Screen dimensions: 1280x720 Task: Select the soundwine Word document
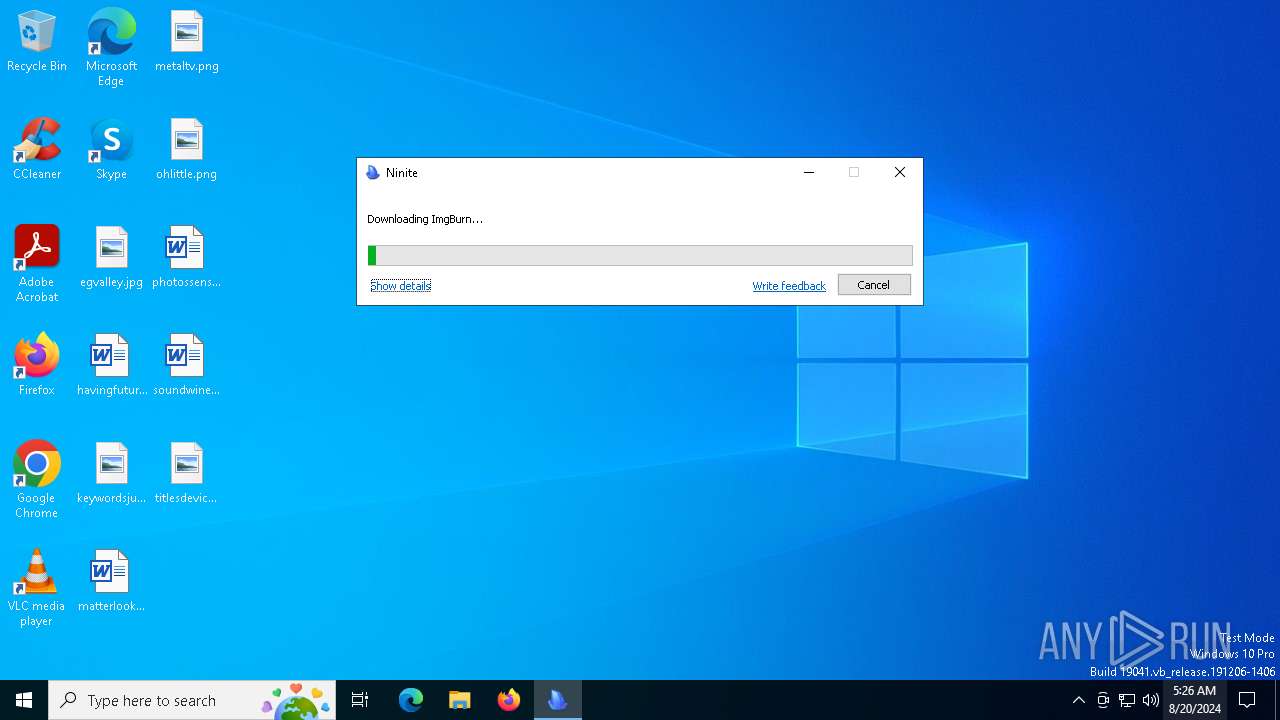click(187, 366)
